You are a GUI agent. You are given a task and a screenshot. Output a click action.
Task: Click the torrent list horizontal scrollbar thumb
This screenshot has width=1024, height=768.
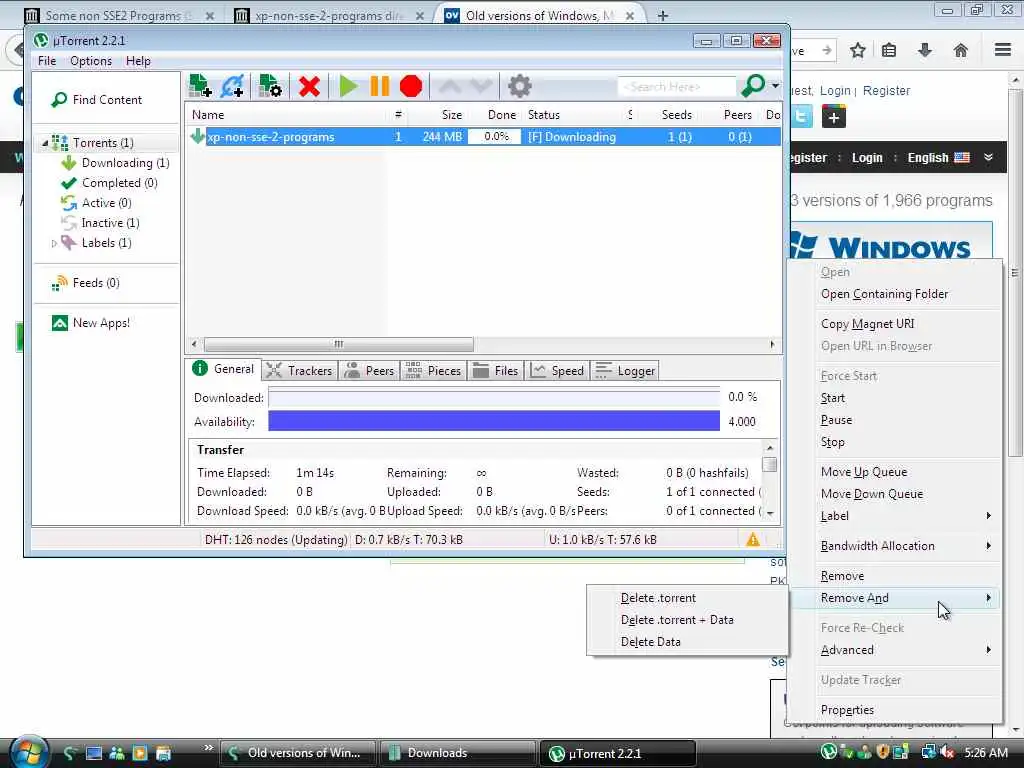point(338,344)
